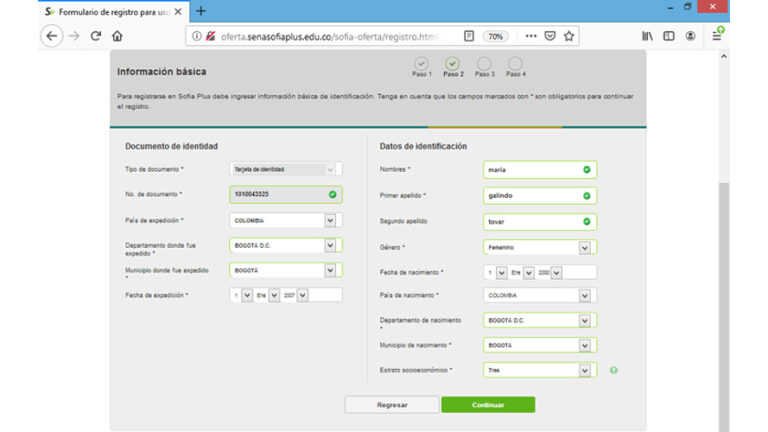This screenshot has width=768, height=432.
Task: Open a new browser tab
Action: pos(201,11)
